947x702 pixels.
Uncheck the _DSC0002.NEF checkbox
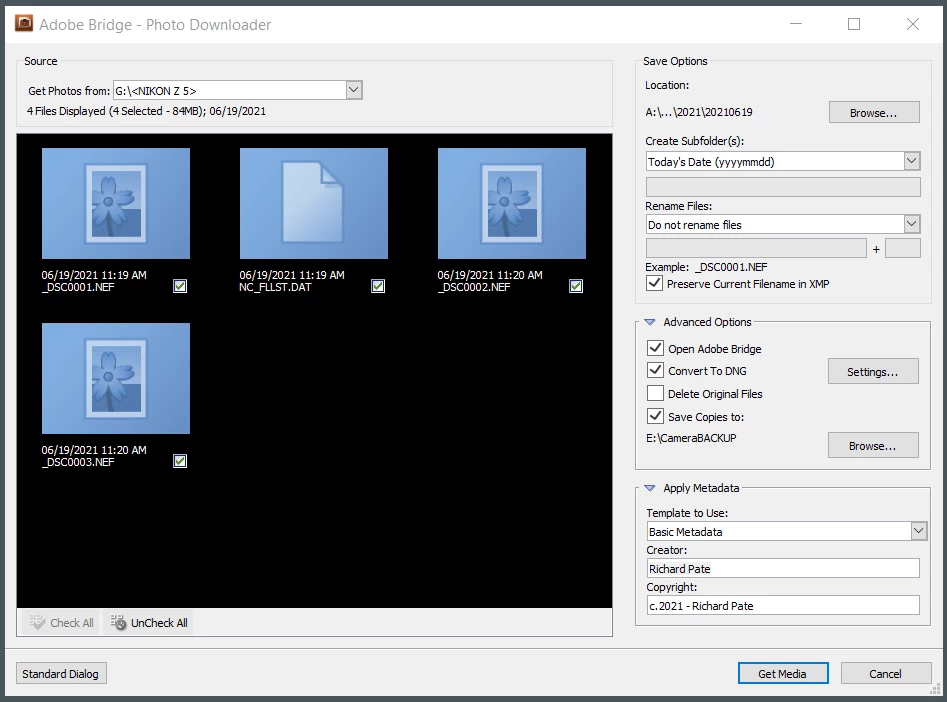(x=576, y=286)
